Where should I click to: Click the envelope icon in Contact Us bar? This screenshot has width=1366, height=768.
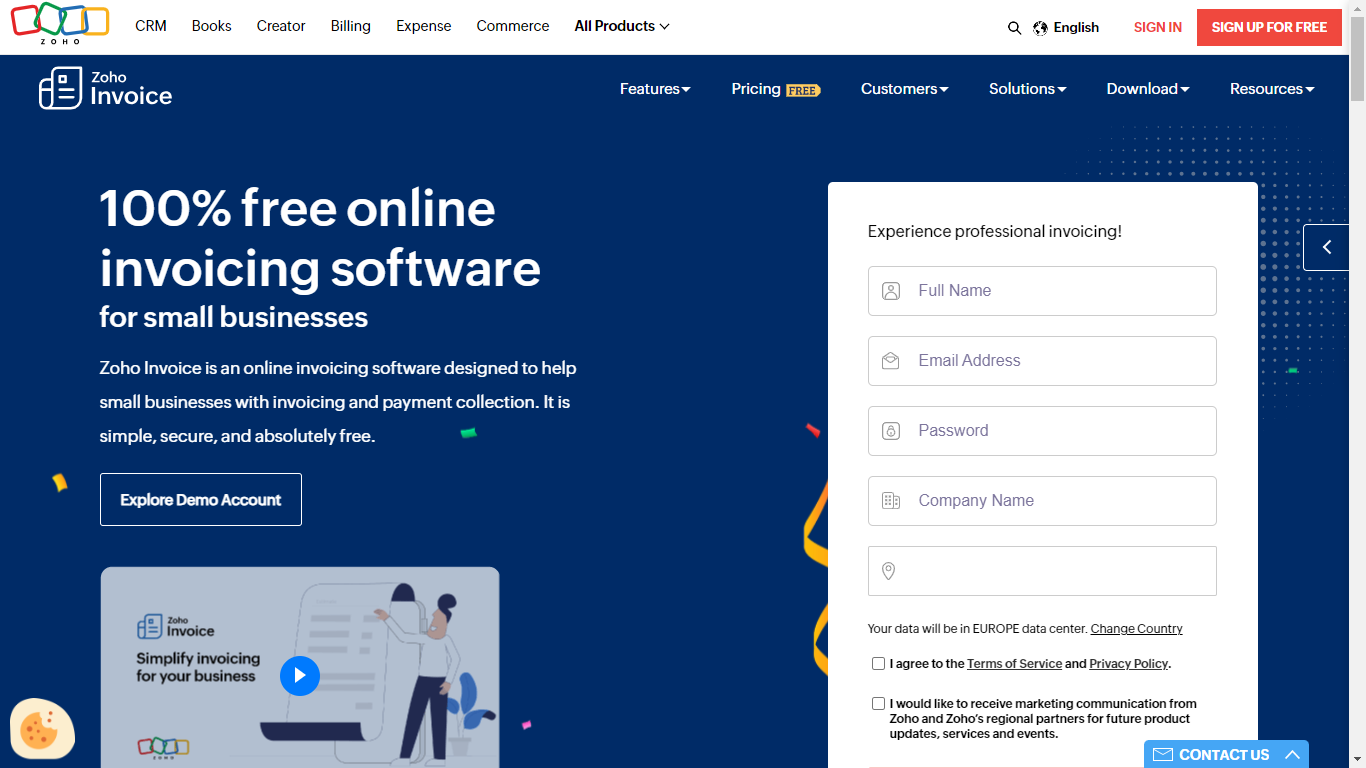1163,755
